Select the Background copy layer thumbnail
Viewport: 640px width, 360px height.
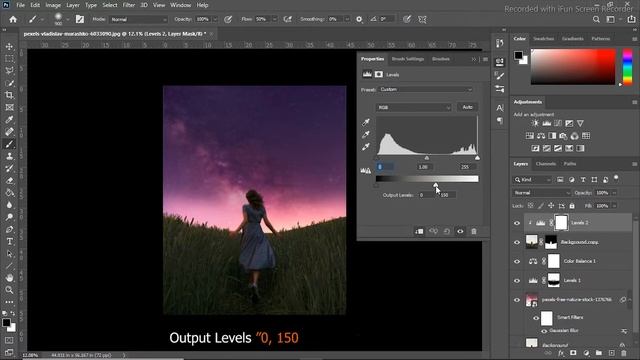(531, 242)
